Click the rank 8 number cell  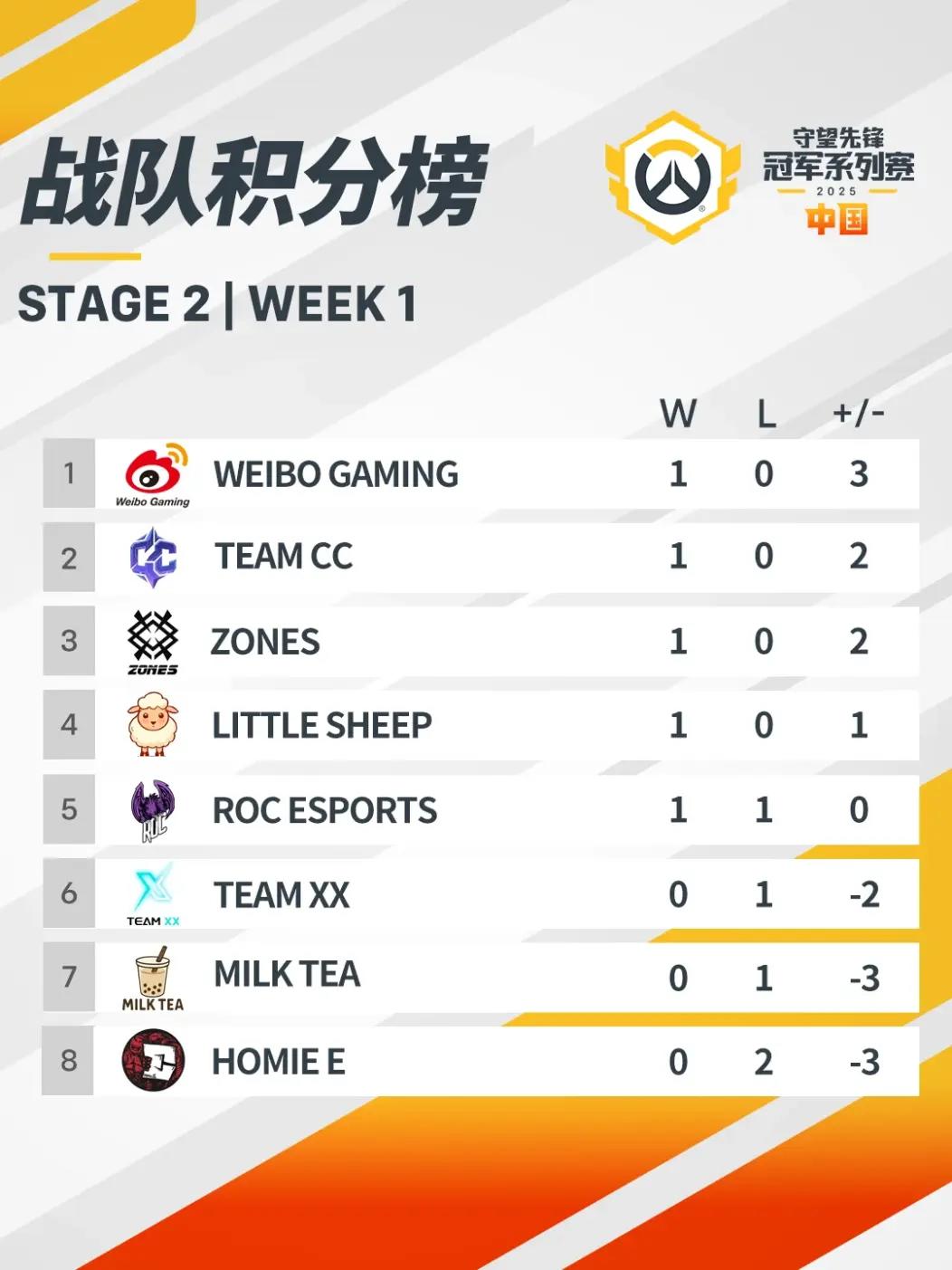coord(69,1061)
